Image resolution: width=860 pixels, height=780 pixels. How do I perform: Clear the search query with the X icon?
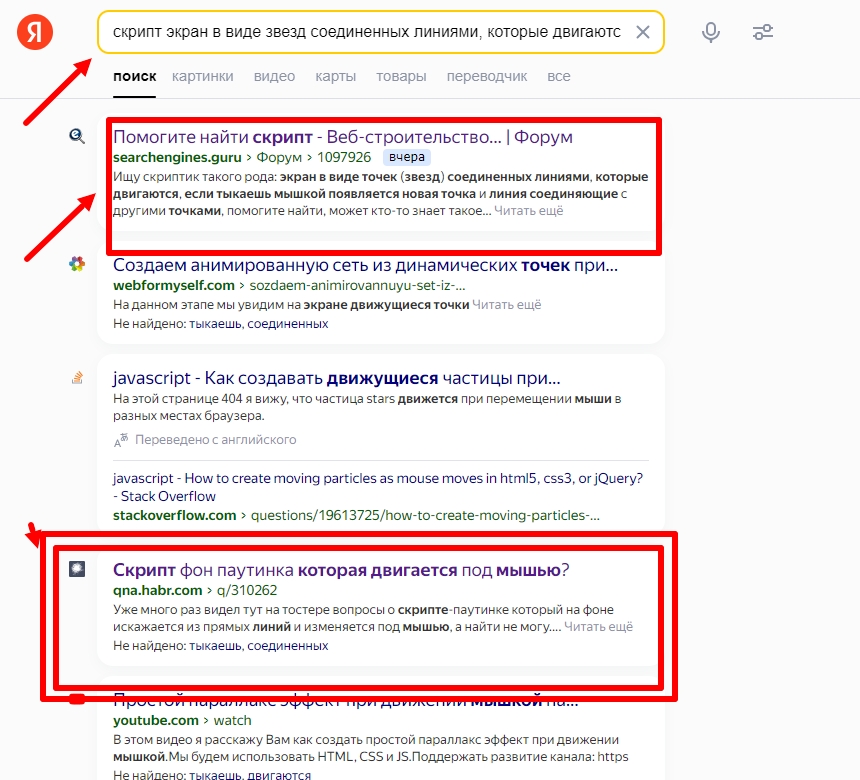point(643,32)
